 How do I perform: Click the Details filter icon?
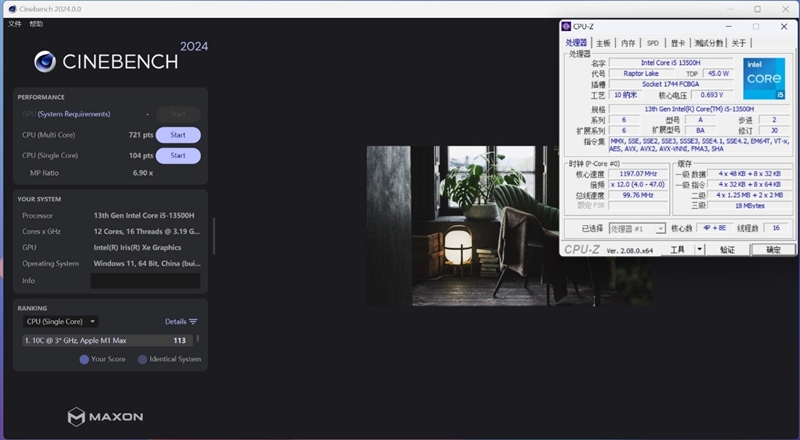click(x=193, y=322)
